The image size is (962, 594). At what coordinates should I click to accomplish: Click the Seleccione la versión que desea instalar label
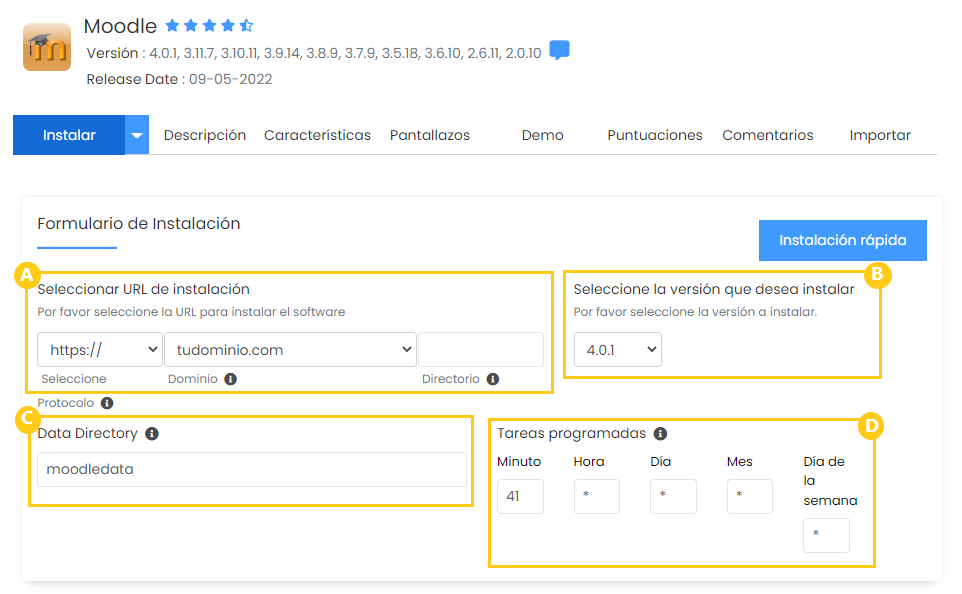(714, 289)
